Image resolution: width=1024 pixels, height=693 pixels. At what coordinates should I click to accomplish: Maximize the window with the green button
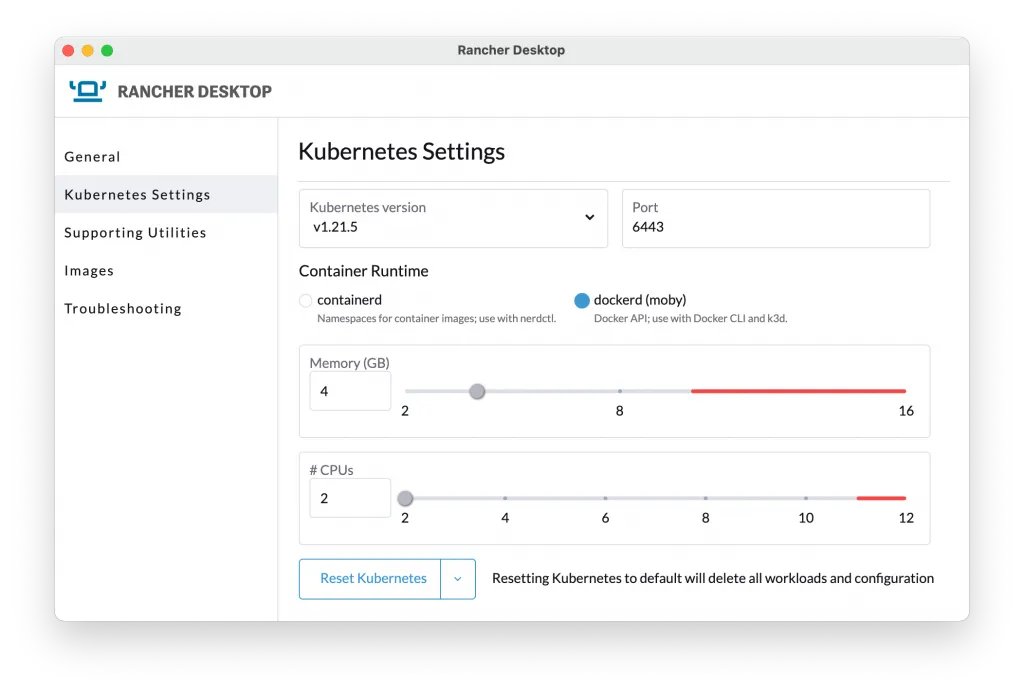coord(107,50)
